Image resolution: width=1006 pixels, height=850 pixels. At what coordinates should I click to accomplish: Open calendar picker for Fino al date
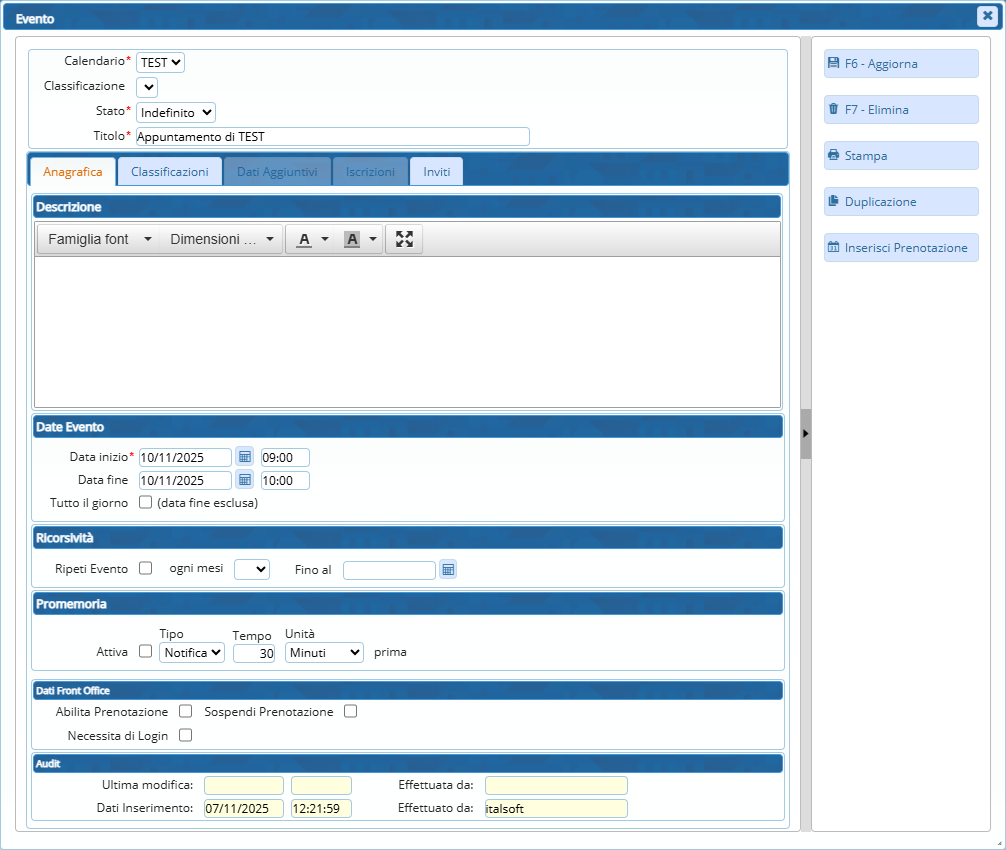click(x=448, y=570)
